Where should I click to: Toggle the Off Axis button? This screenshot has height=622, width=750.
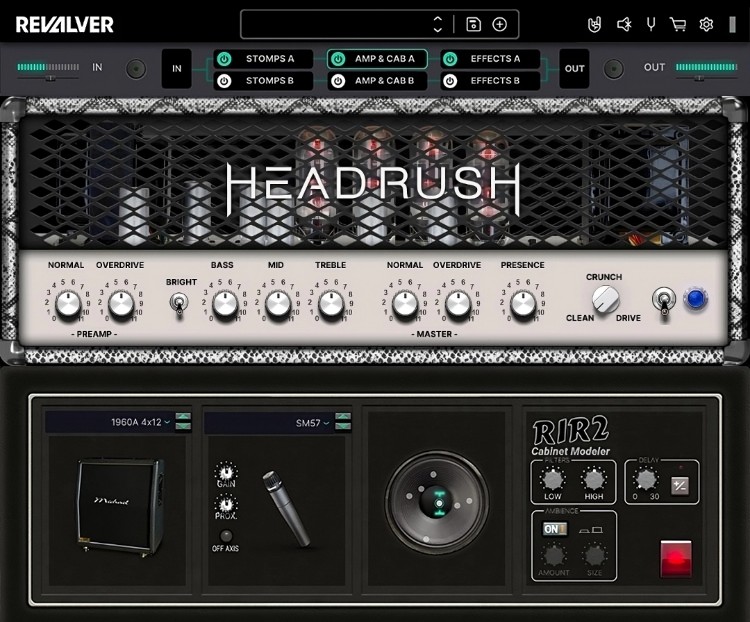tap(226, 535)
